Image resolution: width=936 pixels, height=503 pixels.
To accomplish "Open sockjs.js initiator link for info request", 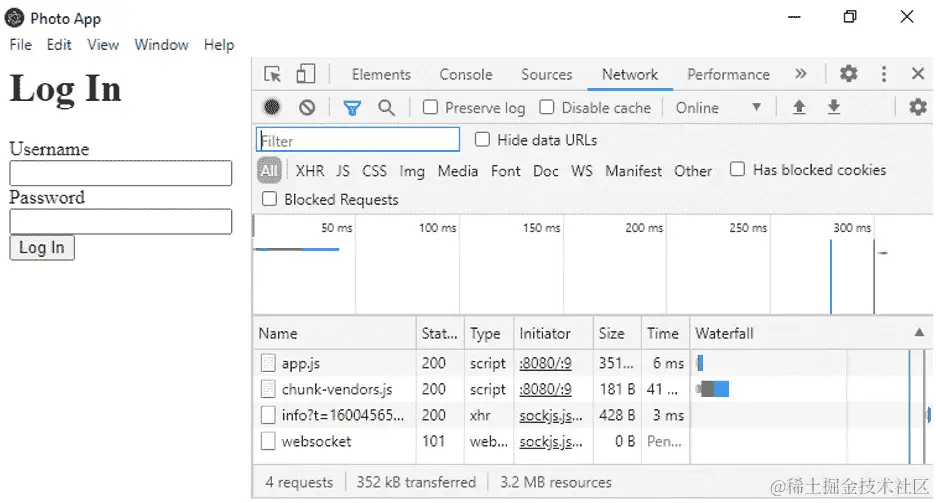I will pos(550,415).
